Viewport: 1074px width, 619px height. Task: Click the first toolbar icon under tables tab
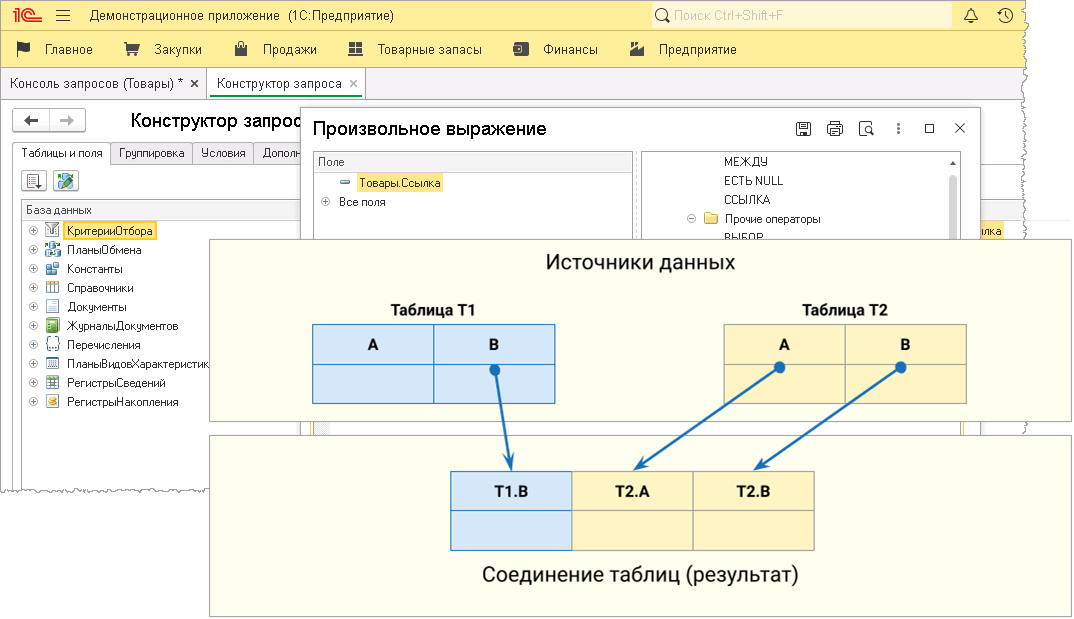(35, 181)
